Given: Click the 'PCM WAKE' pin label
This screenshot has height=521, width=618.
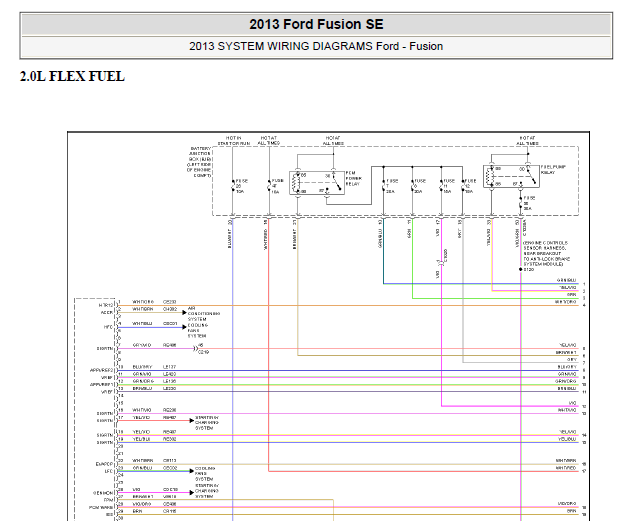Looking at the screenshot, I should click(x=101, y=508).
